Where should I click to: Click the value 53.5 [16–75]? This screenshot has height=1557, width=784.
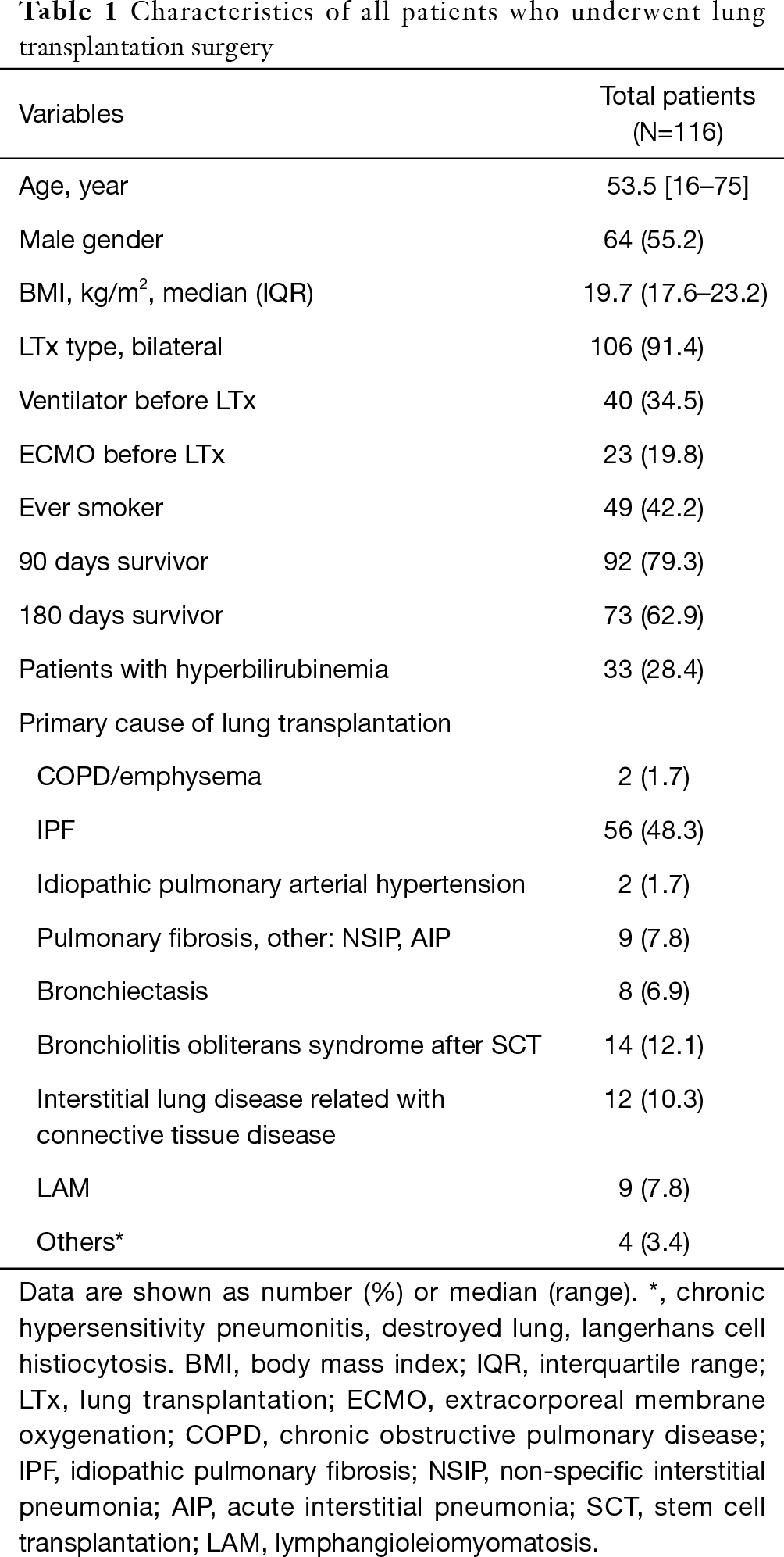tap(677, 186)
